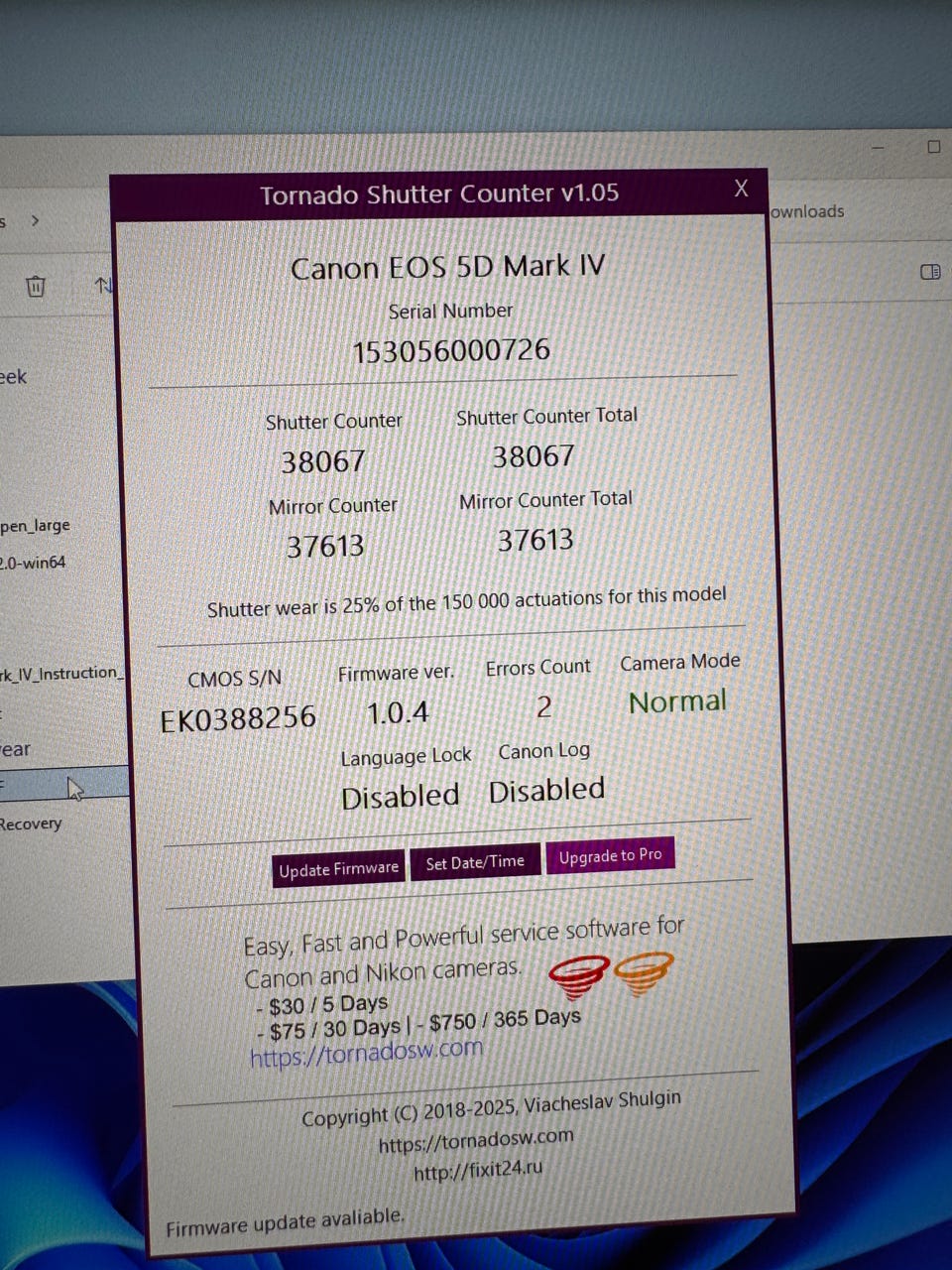Screen dimensions: 952x1270
Task: Click the highlighted row in File Explorer
Action: click(x=64, y=784)
